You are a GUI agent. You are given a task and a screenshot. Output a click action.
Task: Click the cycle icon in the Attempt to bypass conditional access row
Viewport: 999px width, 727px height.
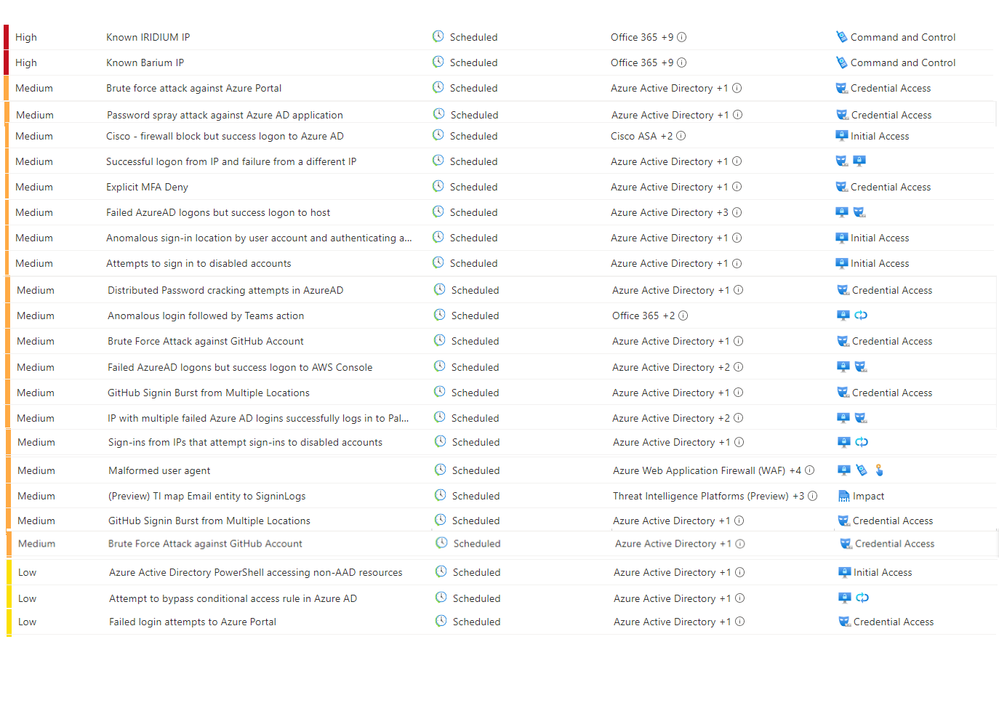(862, 598)
